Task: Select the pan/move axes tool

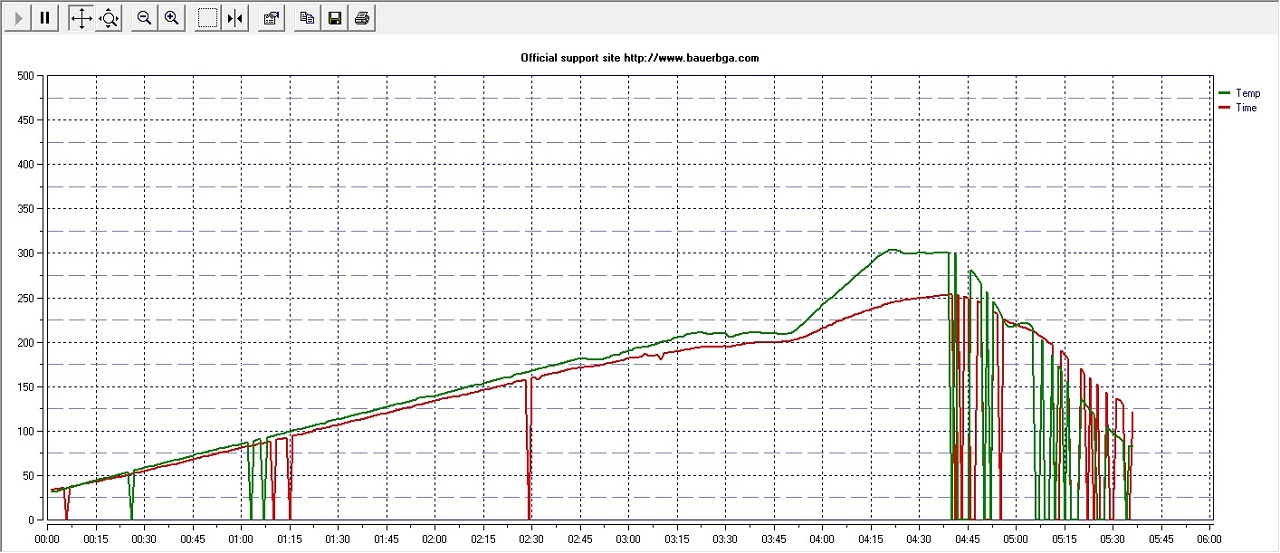Action: click(x=81, y=18)
